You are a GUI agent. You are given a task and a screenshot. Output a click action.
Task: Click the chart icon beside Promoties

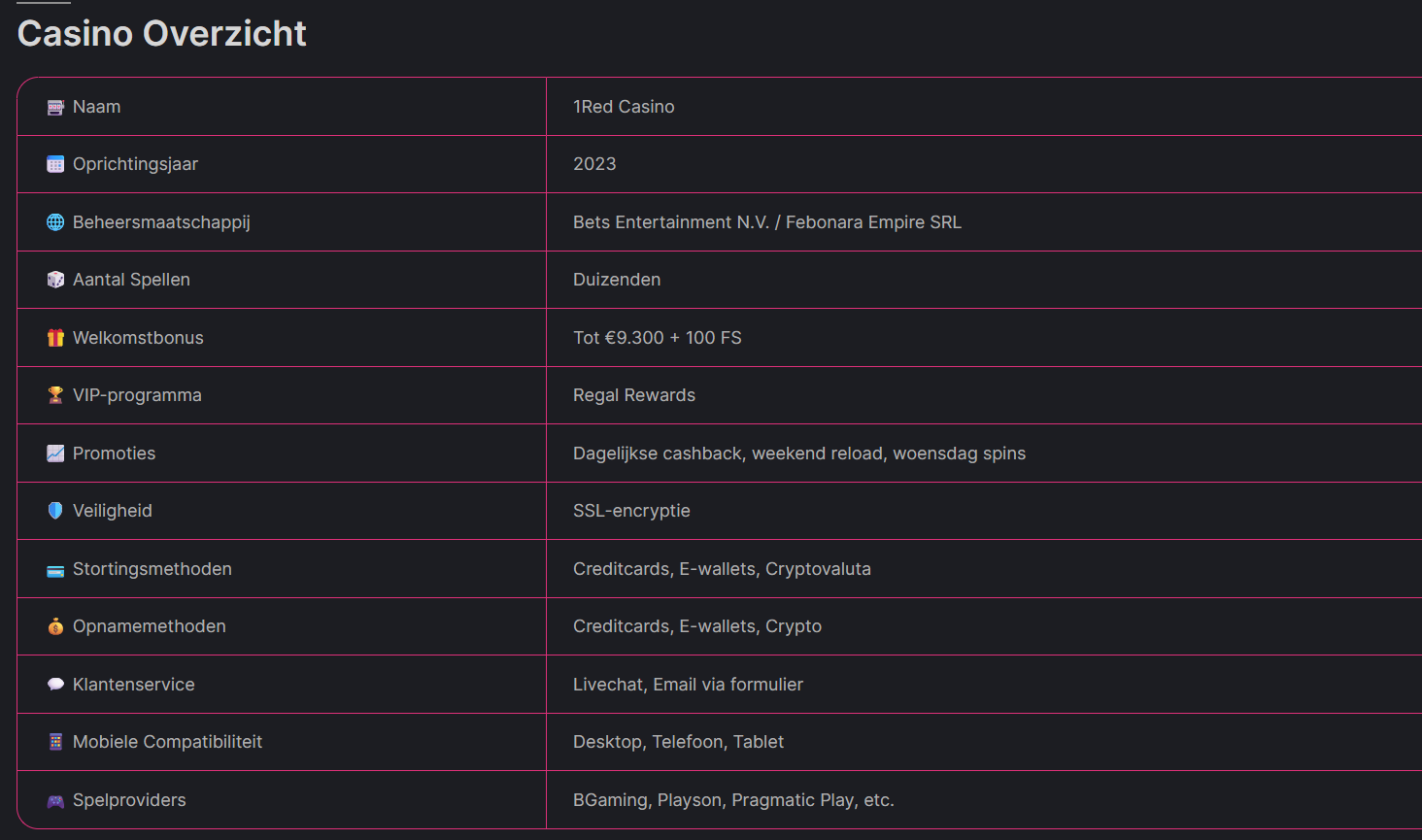click(x=55, y=454)
